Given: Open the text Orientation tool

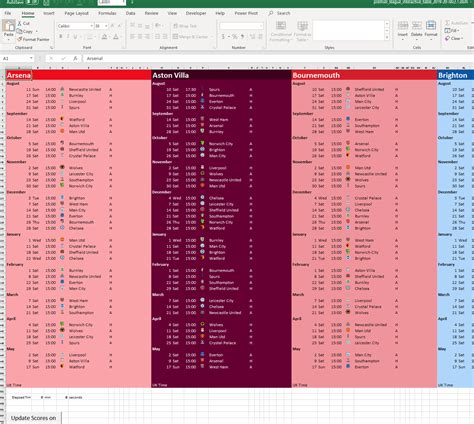Looking at the screenshot, I should pos(158,26).
